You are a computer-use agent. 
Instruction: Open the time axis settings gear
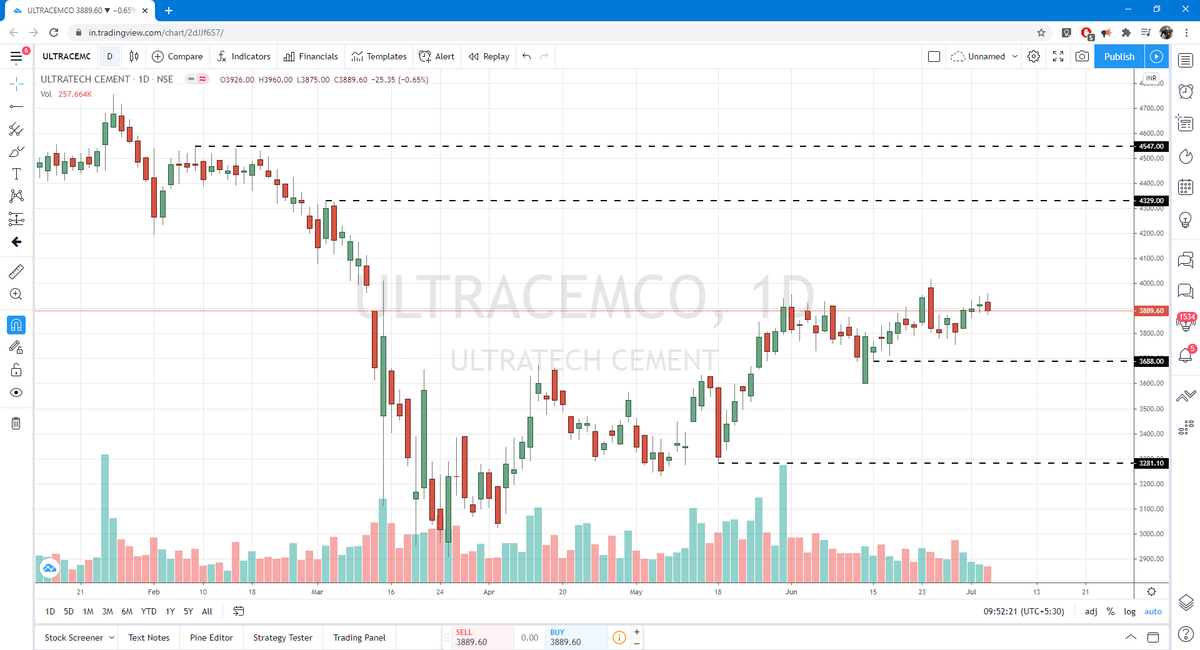pos(1151,591)
